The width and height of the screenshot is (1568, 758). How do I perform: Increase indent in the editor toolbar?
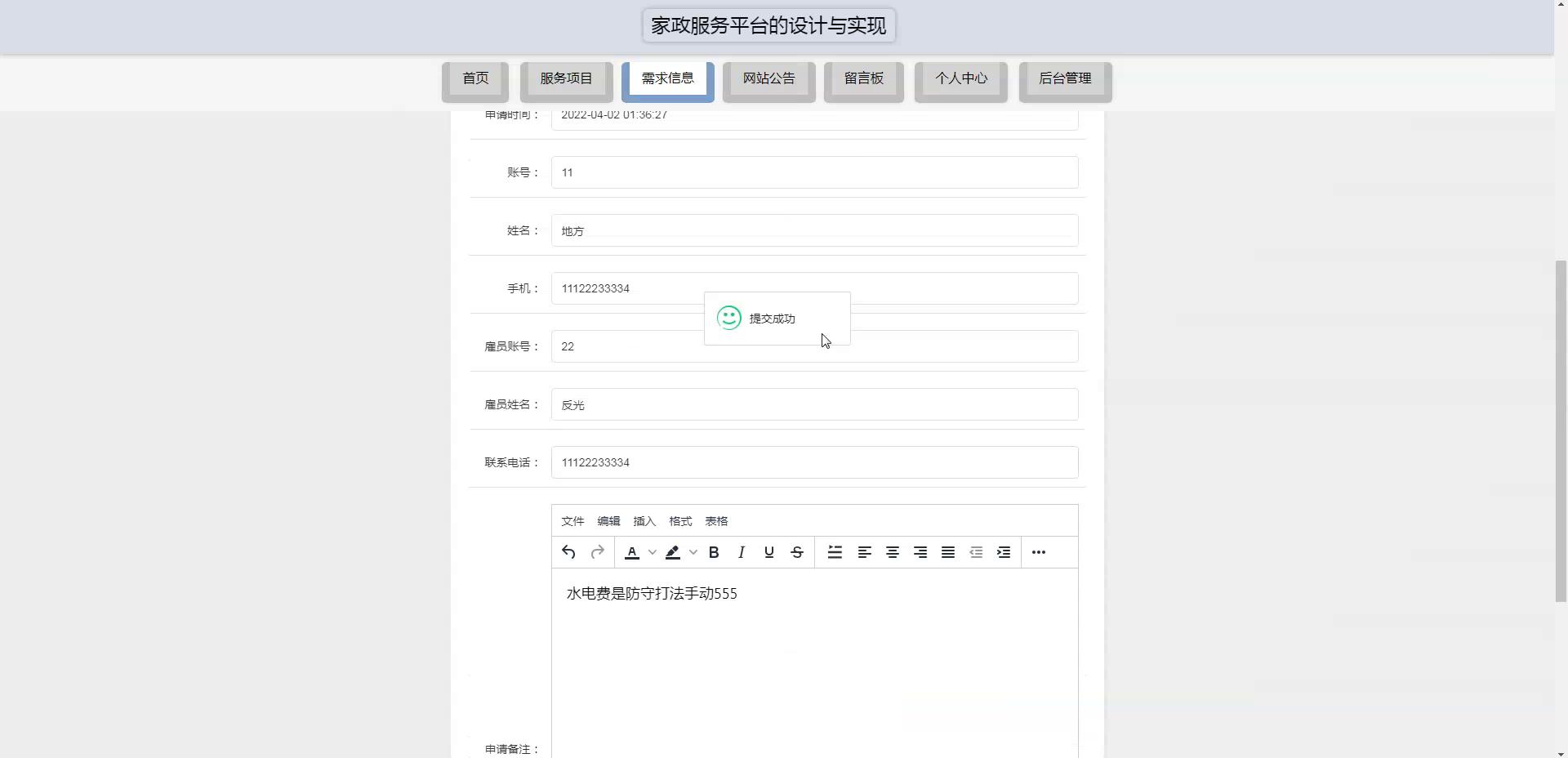pos(1003,552)
